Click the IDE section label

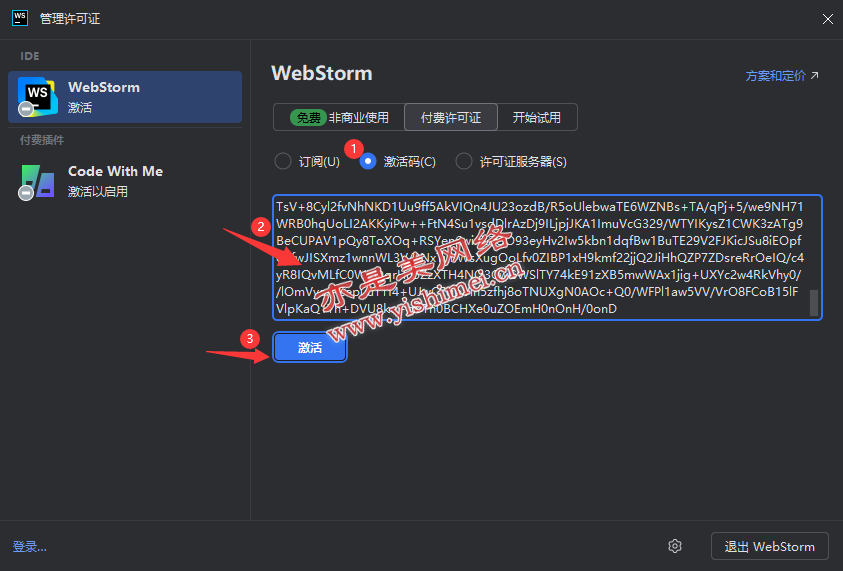point(30,56)
